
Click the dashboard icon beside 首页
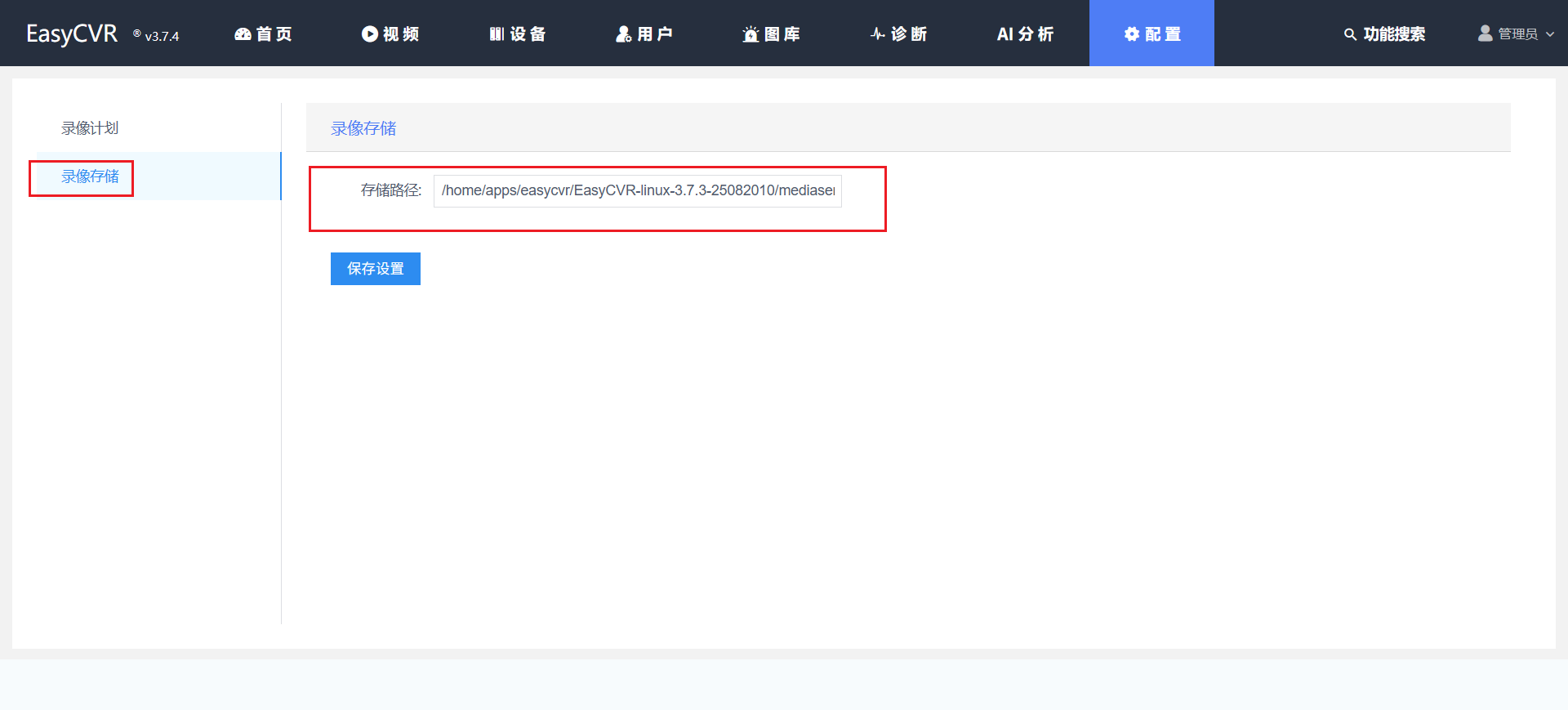click(x=243, y=34)
